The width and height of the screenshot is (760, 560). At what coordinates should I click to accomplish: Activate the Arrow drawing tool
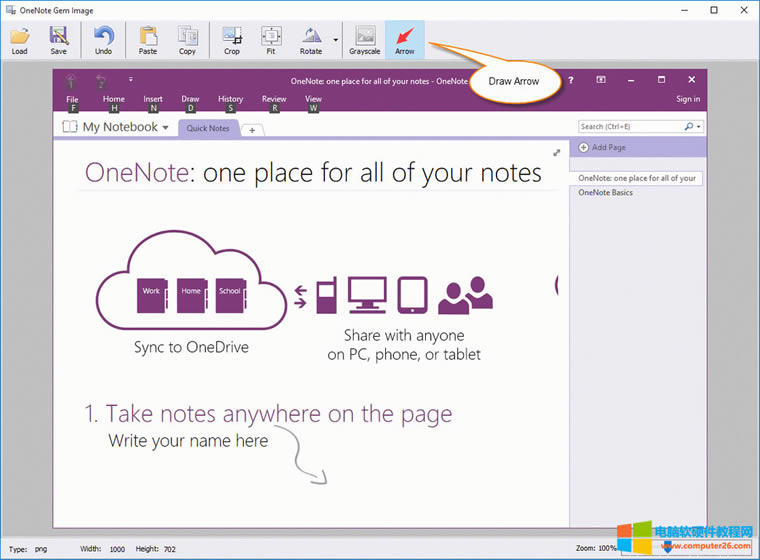(405, 38)
